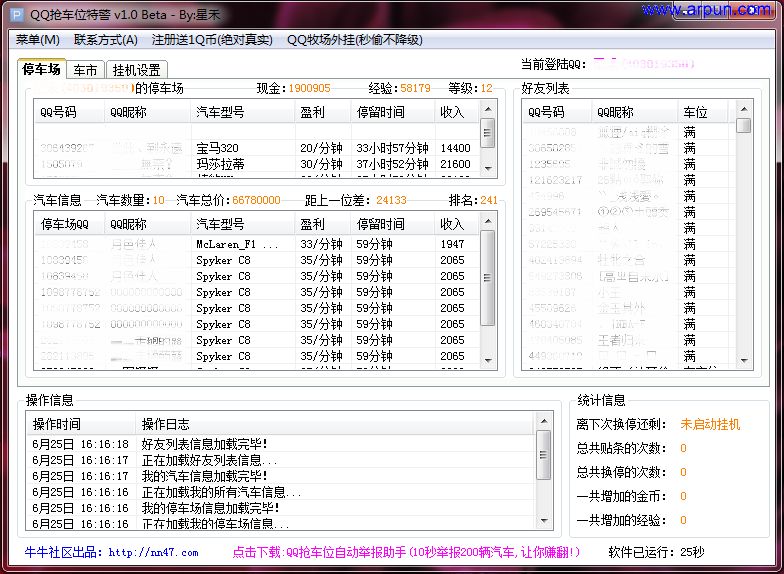Click the 好友列表 scrollbar thumb
Screen dimensions: 784x574
point(744,125)
